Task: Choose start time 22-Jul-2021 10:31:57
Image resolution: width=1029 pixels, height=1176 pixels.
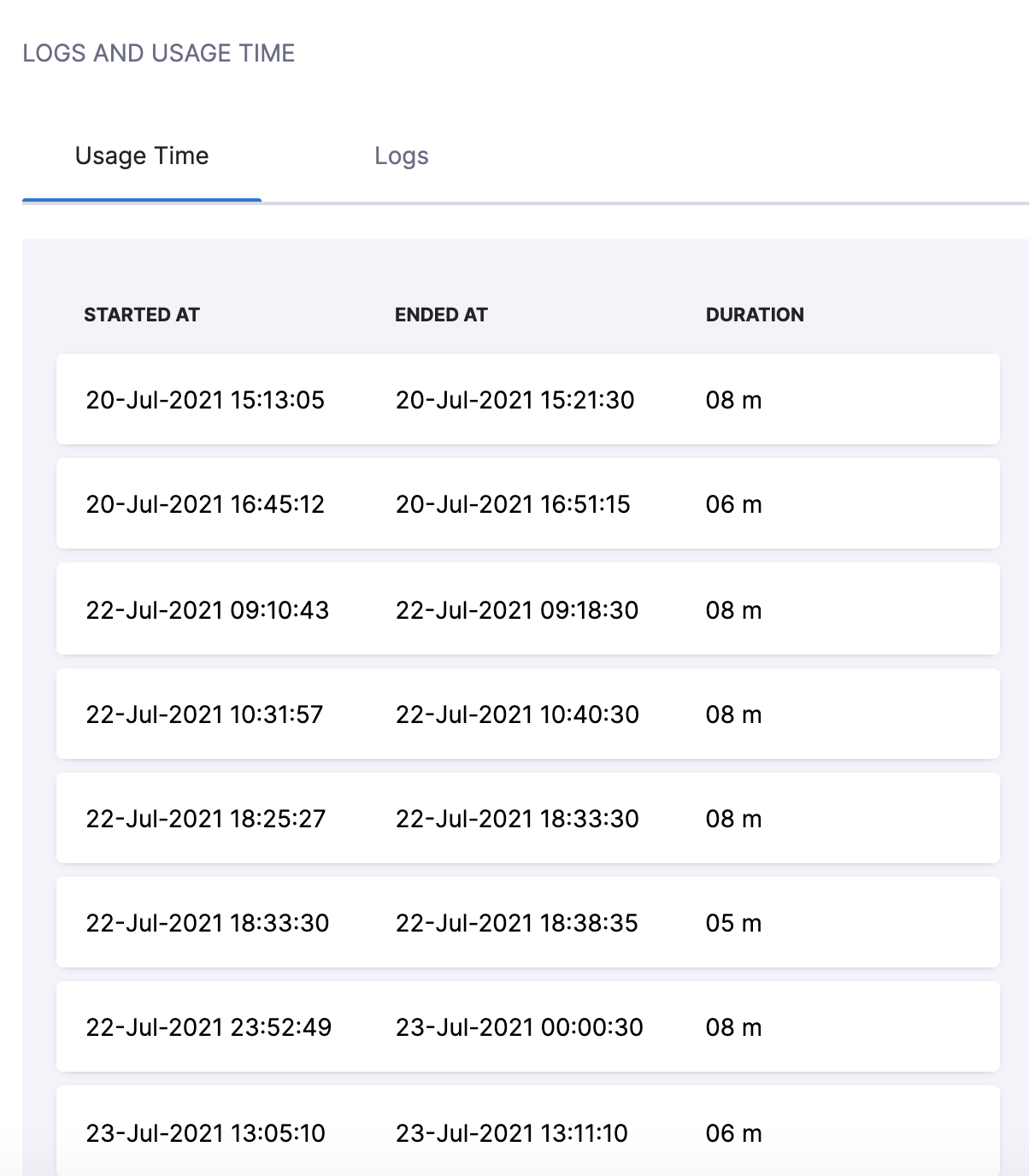Action: pyautogui.click(x=204, y=714)
